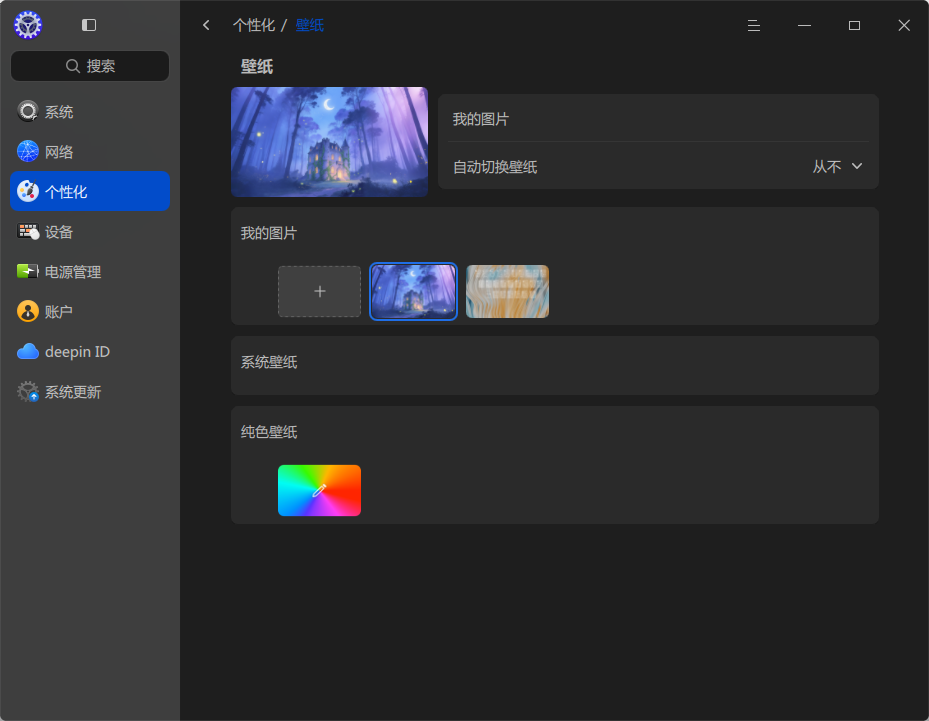Click 个性化 in the breadcrumb
The image size is (929, 721).
254,25
